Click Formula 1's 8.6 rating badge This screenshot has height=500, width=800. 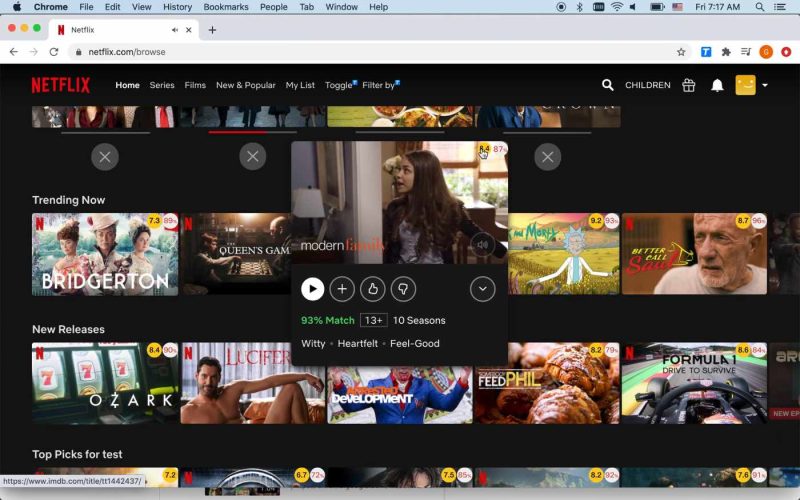(743, 350)
